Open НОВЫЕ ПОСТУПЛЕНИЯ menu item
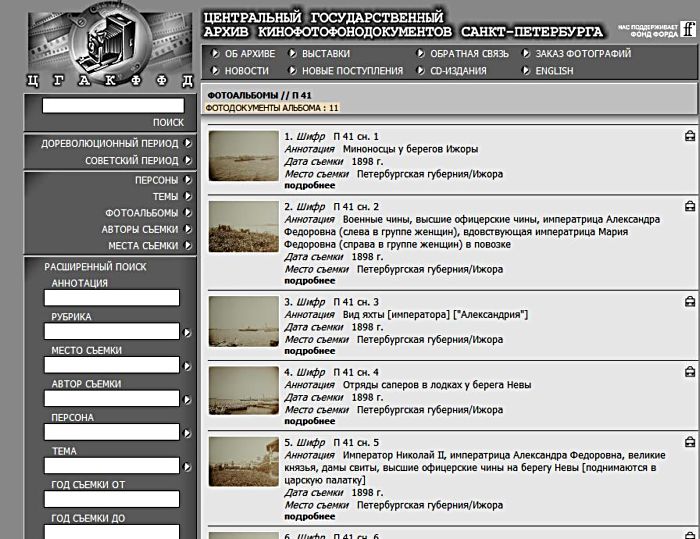The image size is (700, 539). 352,71
